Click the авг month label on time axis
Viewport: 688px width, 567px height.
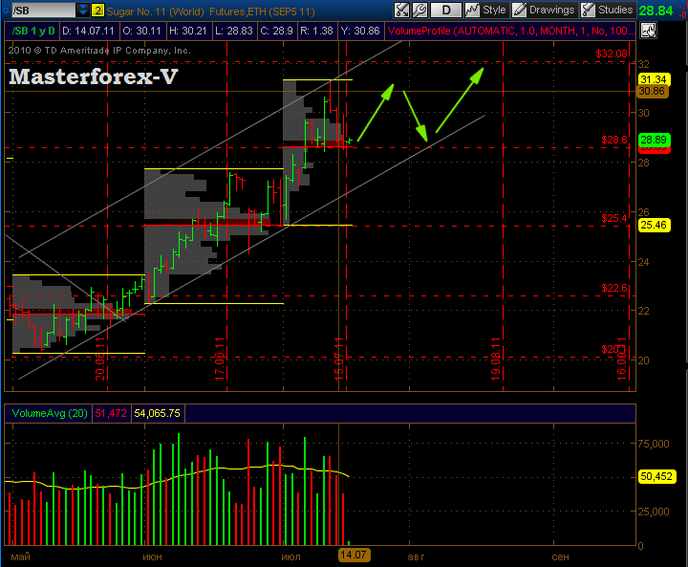pos(416,557)
